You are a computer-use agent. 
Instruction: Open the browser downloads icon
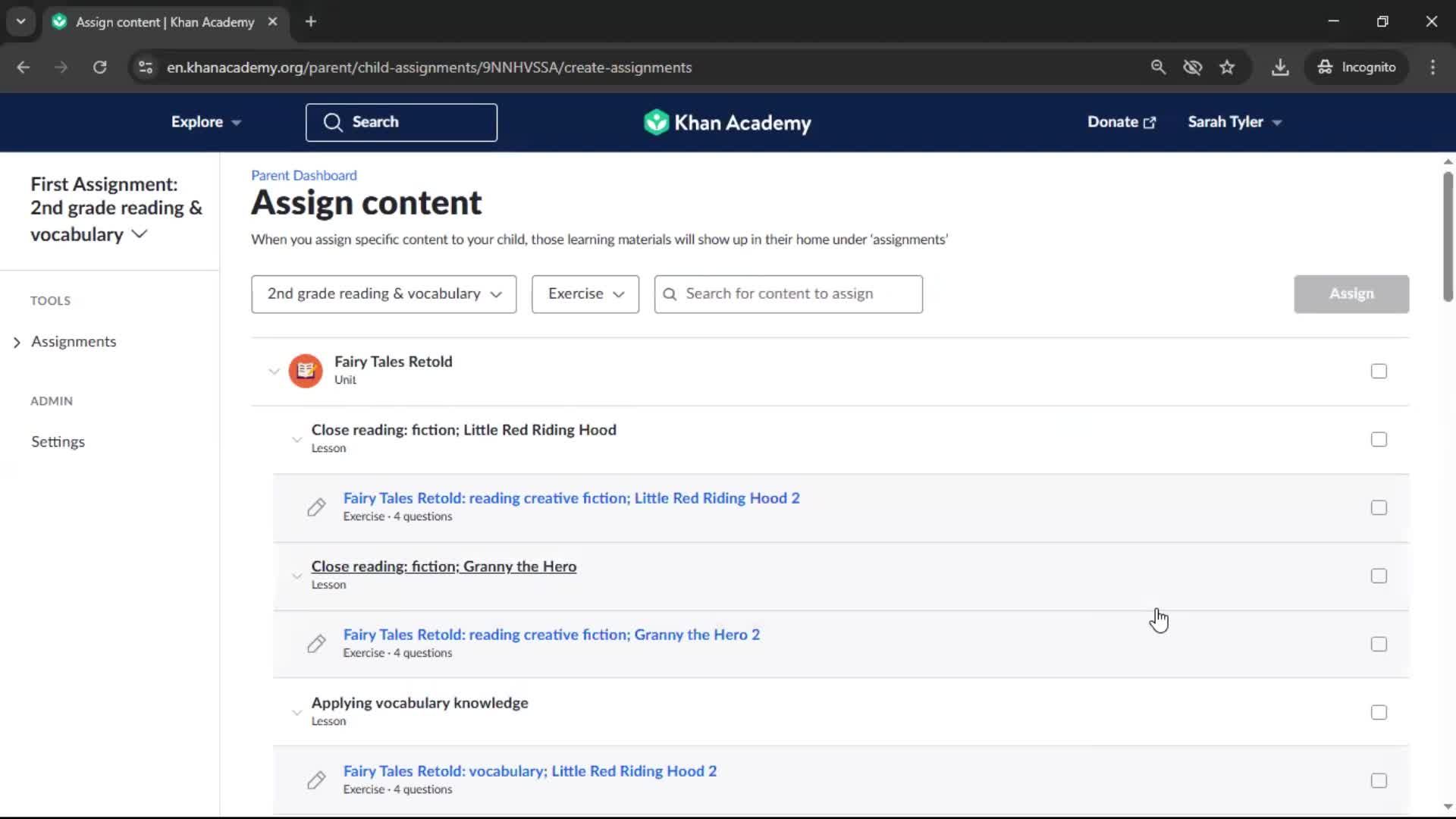click(x=1280, y=67)
